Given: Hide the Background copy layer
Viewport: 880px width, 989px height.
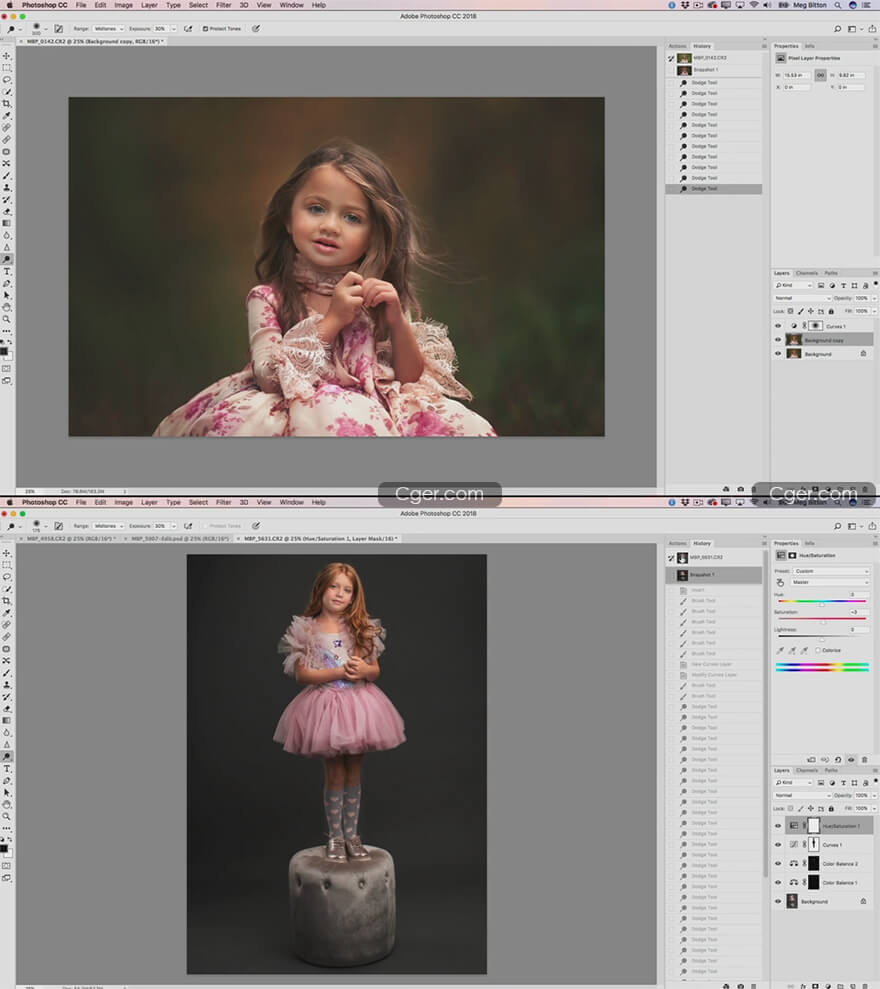Looking at the screenshot, I should (778, 340).
